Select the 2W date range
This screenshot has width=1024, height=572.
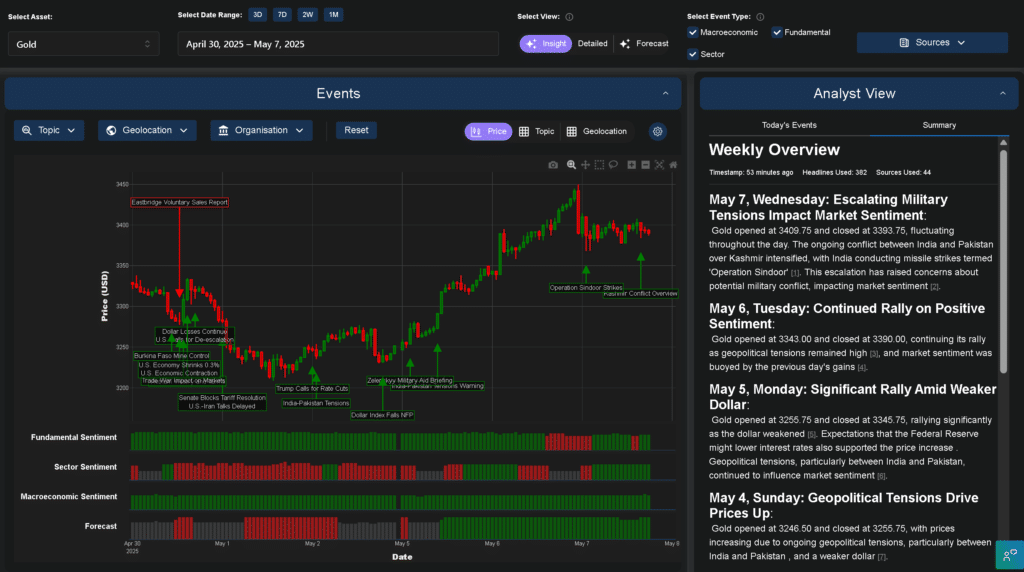tap(308, 14)
